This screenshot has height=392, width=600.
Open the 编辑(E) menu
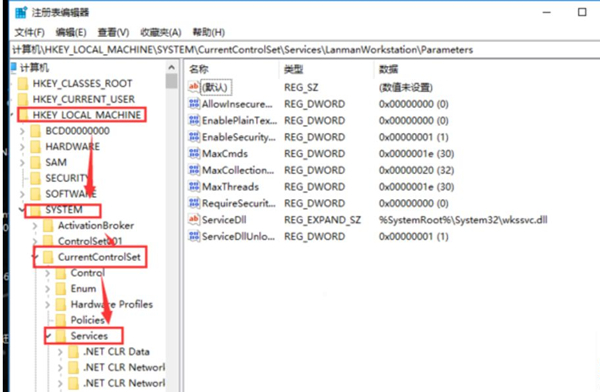tap(71, 33)
